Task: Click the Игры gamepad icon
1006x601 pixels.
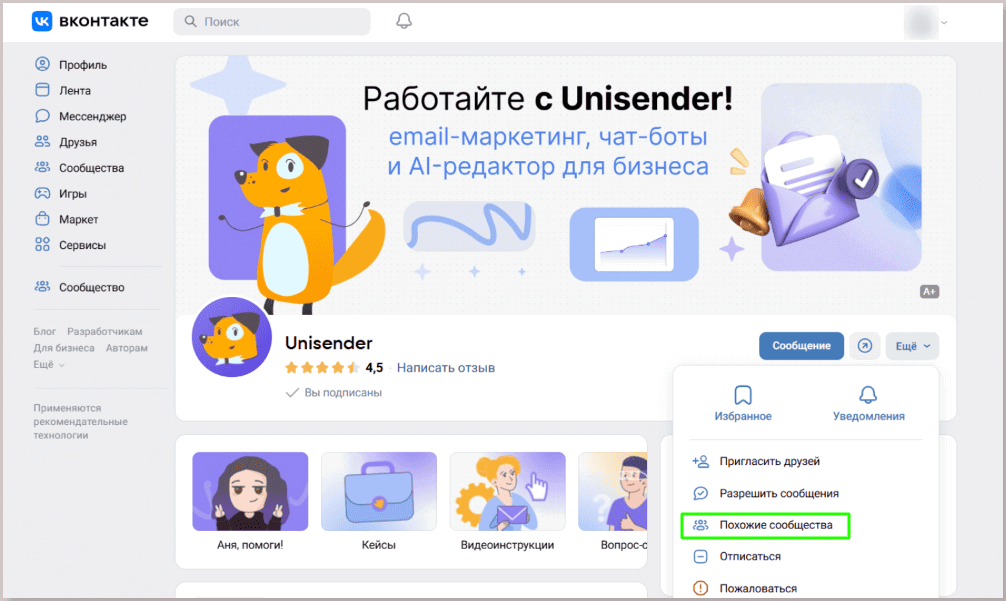Action: [42, 193]
